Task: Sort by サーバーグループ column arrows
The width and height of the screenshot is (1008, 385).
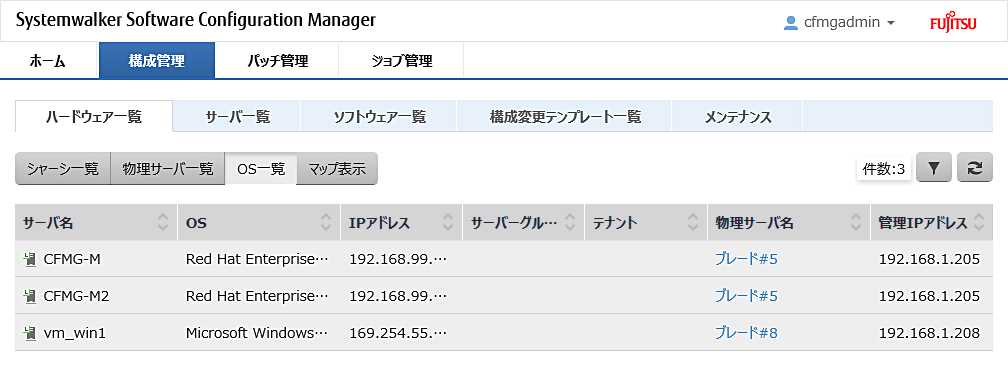Action: coord(570,222)
